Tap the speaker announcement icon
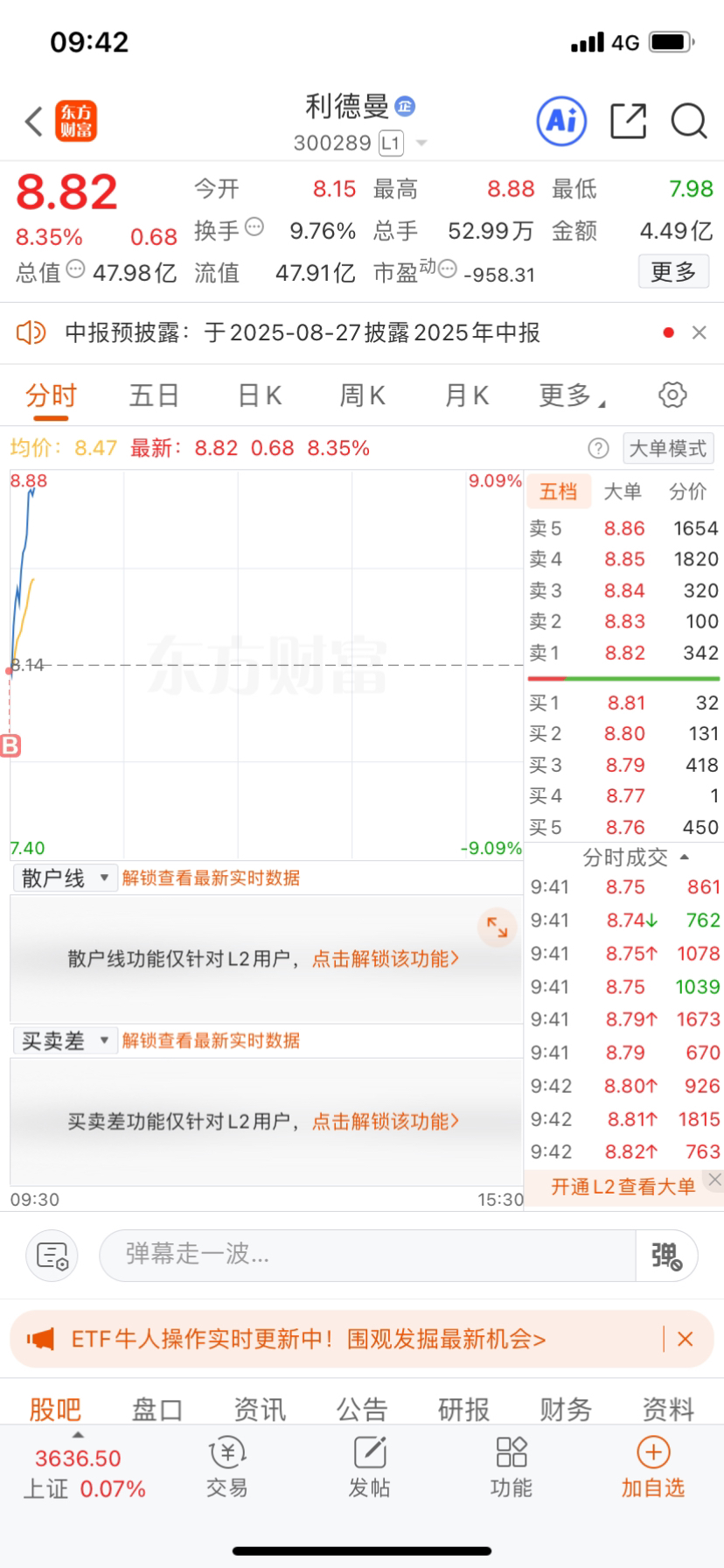724x1568 pixels. click(31, 332)
